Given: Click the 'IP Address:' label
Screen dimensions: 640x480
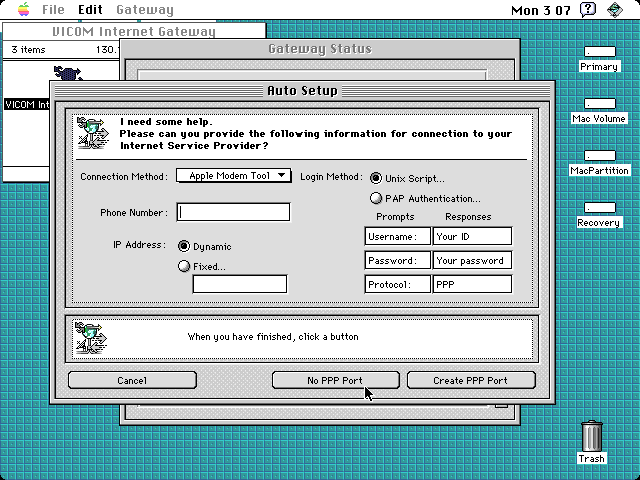Looking at the screenshot, I should tap(140, 245).
